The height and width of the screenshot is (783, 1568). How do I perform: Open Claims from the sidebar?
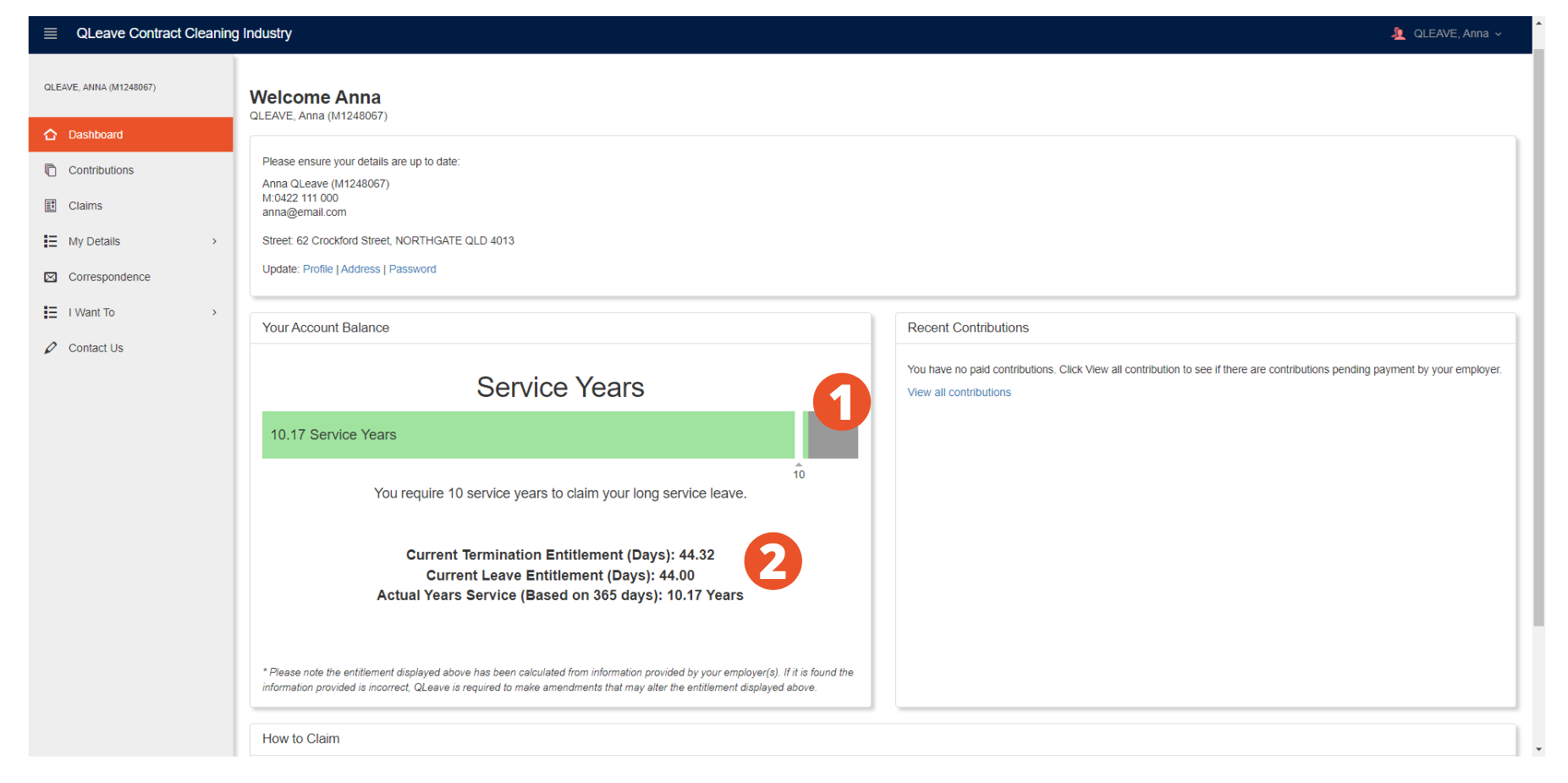click(x=131, y=206)
